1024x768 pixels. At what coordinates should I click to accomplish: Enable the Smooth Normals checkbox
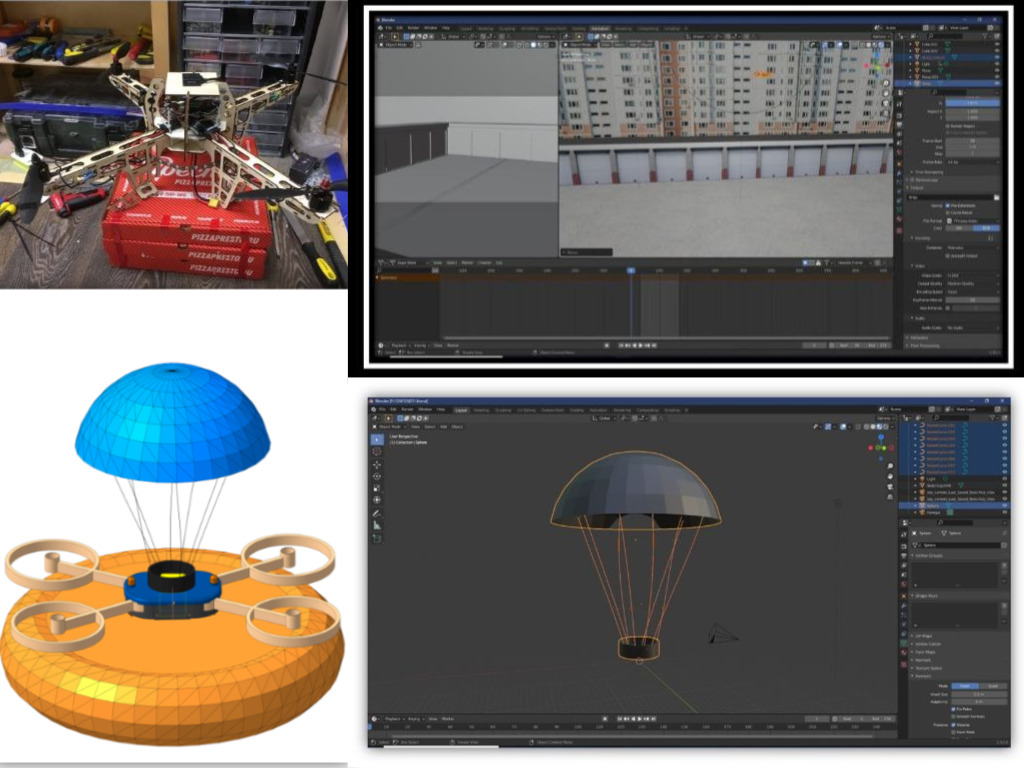coord(953,717)
